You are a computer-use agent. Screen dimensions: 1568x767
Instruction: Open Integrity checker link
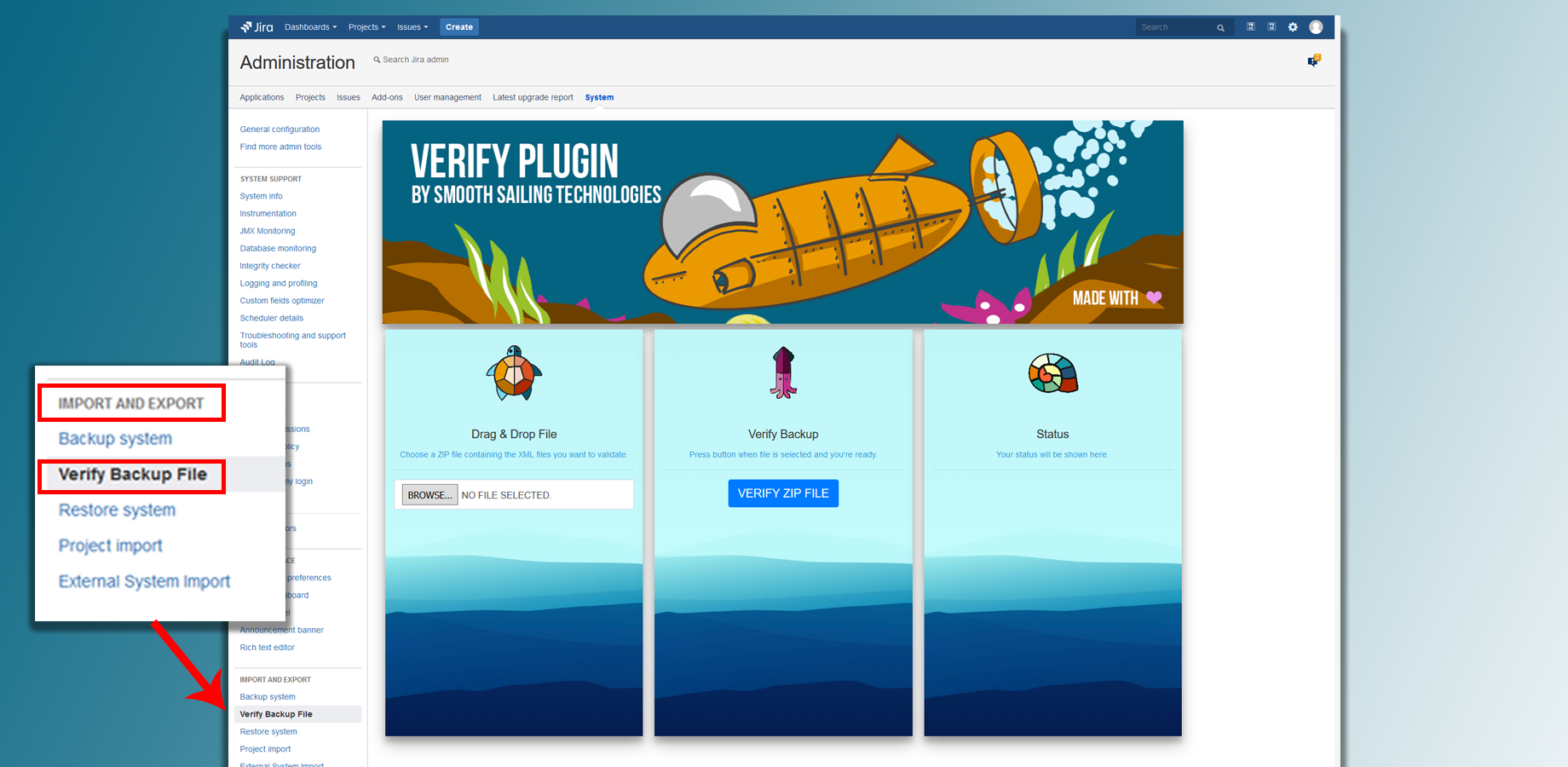[x=270, y=266]
